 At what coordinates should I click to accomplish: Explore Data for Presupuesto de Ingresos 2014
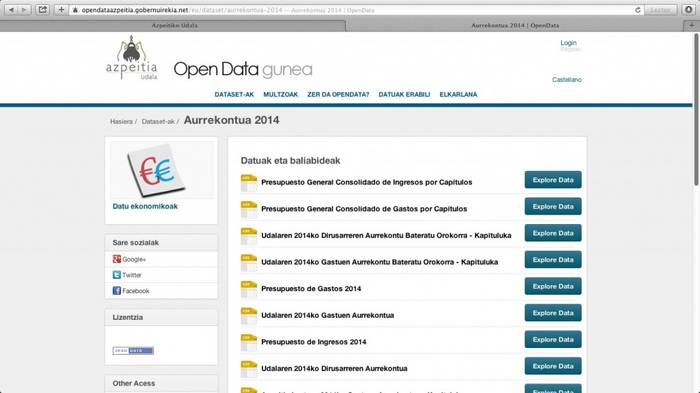click(553, 339)
